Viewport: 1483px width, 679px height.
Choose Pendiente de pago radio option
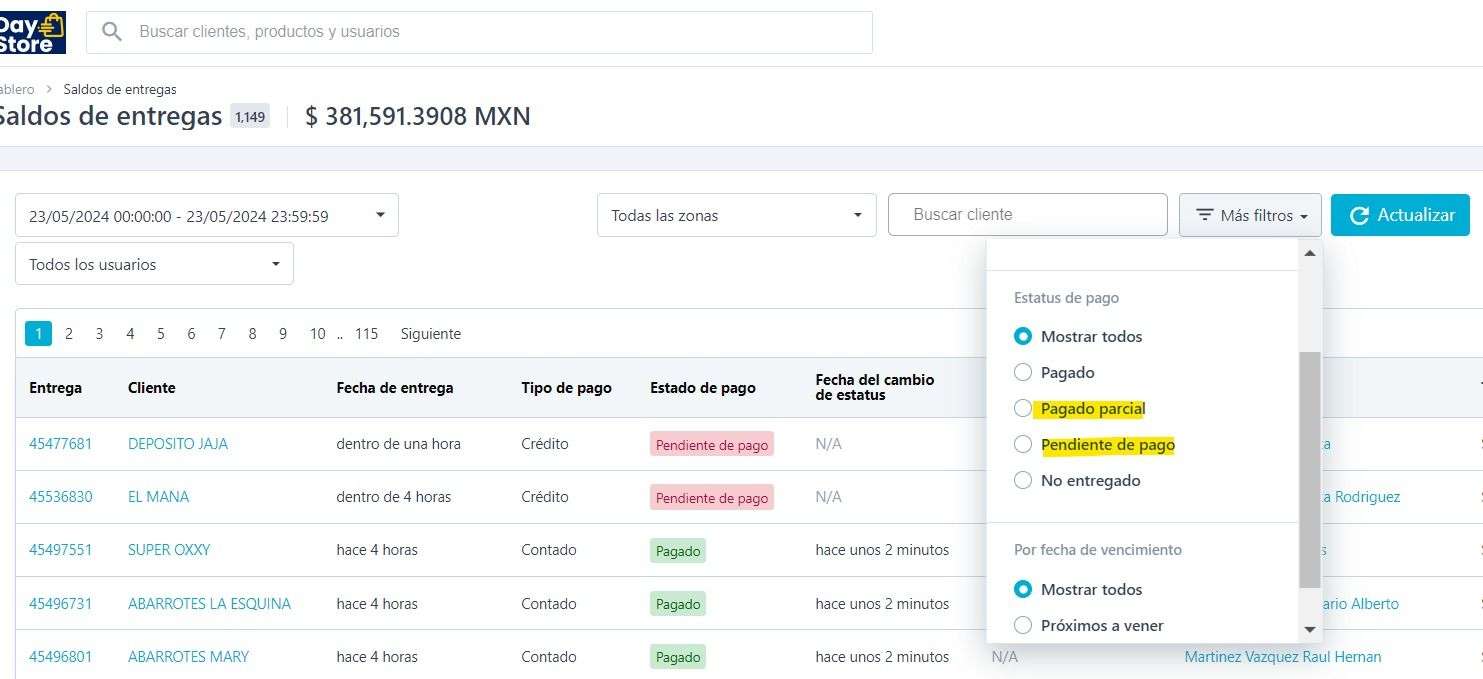click(1022, 445)
